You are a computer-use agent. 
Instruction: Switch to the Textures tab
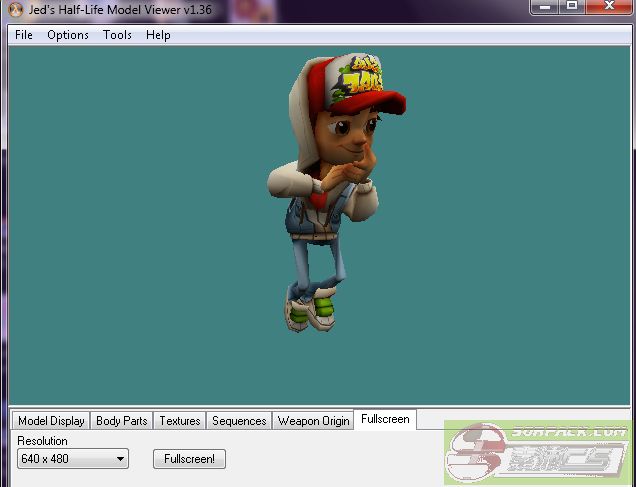click(x=180, y=420)
